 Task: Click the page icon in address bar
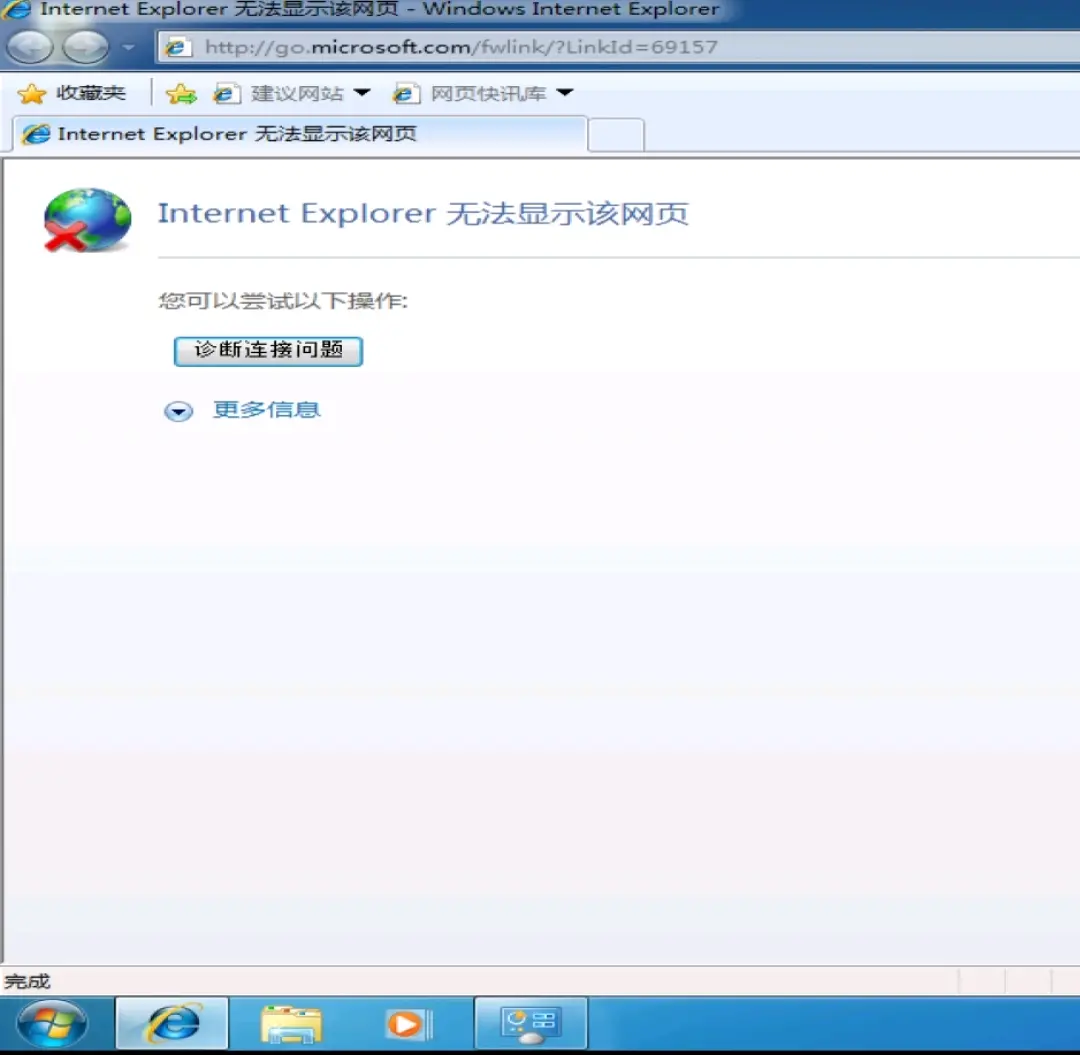(x=178, y=47)
